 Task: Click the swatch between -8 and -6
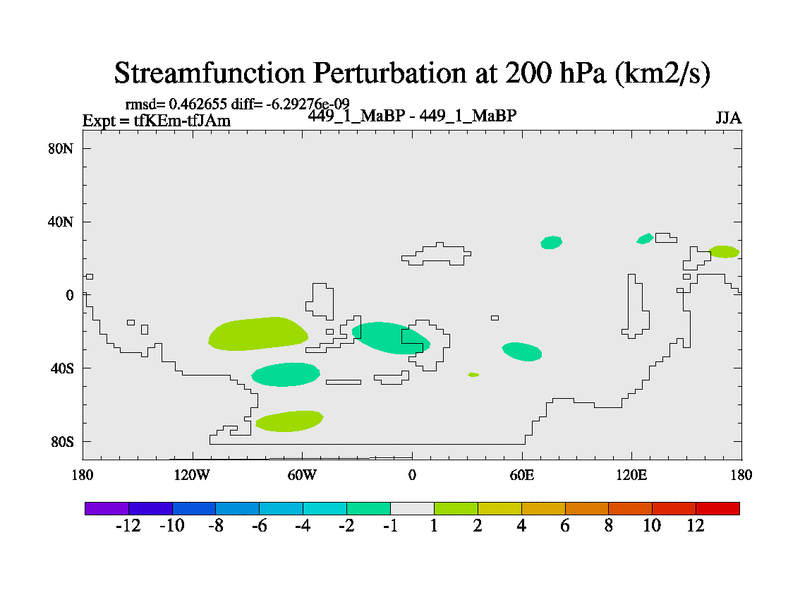pos(238,508)
